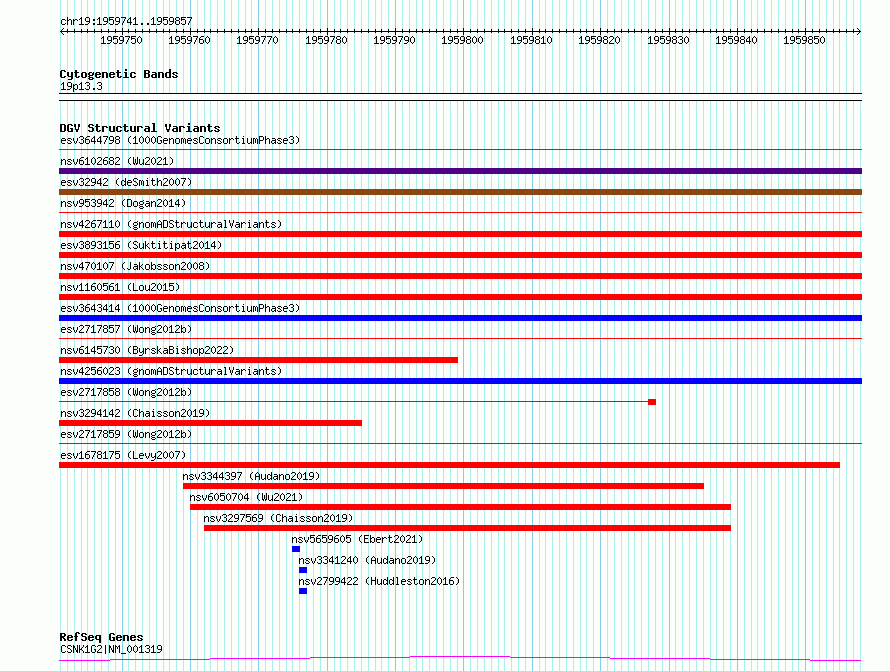Click ruler position 1959840
Image resolution: width=890 pixels, height=671 pixels.
(736, 40)
